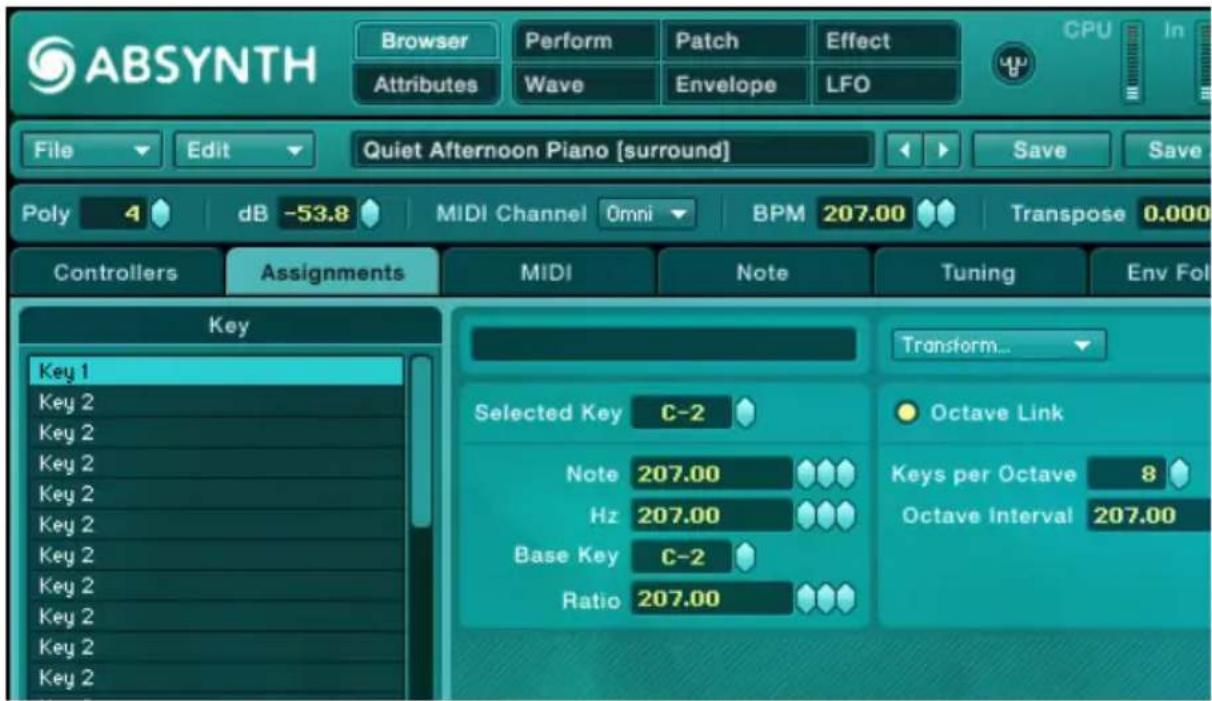
Task: Open the Patch page
Action: pyautogui.click(x=735, y=42)
